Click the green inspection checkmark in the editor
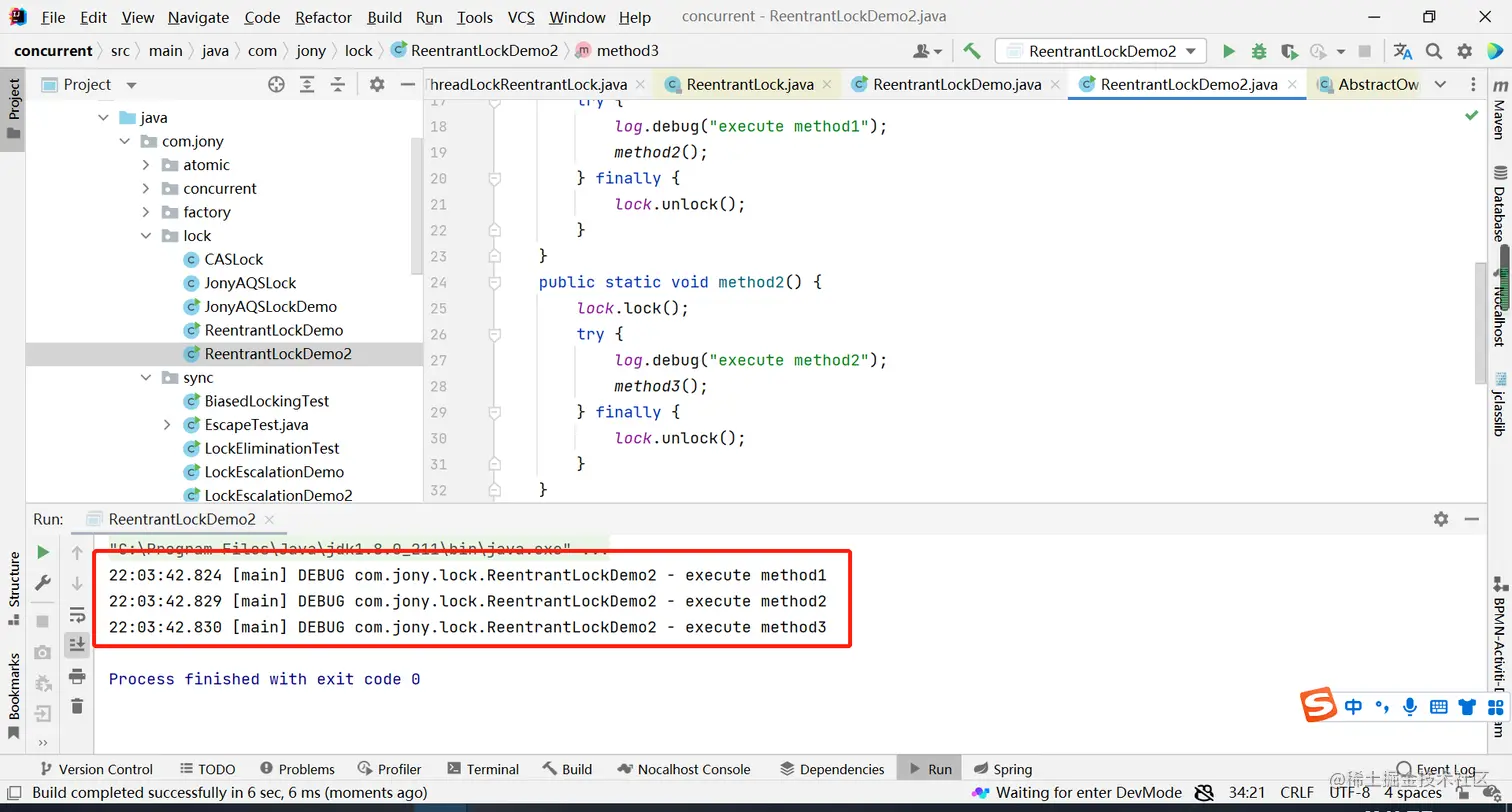The width and height of the screenshot is (1512, 812). (1471, 116)
